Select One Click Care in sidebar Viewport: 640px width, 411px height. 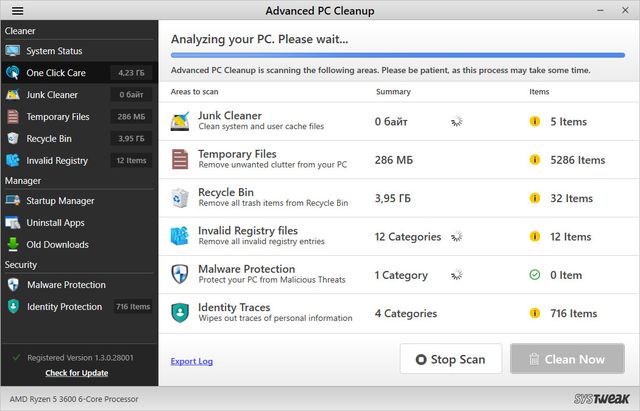click(x=56, y=73)
